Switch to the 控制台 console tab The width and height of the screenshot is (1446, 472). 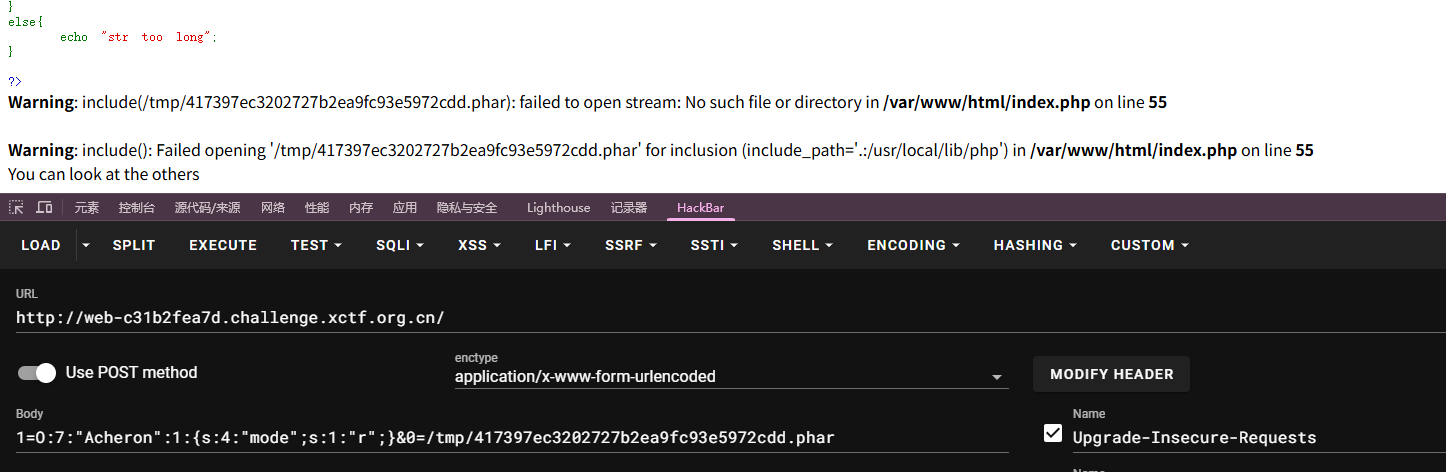coord(137,208)
